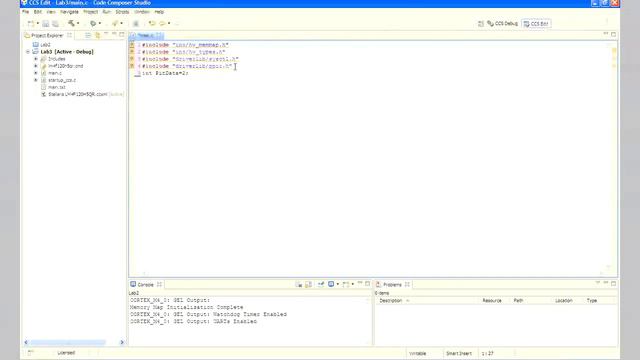Open the View menu
This screenshot has width=640, height=360.
51,12
